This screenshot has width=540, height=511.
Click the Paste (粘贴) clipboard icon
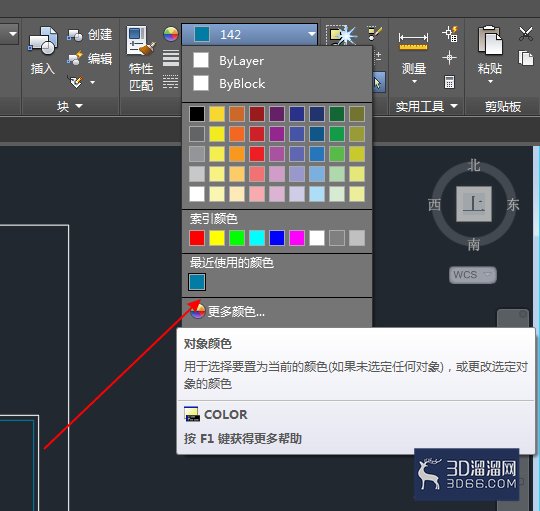(x=490, y=41)
